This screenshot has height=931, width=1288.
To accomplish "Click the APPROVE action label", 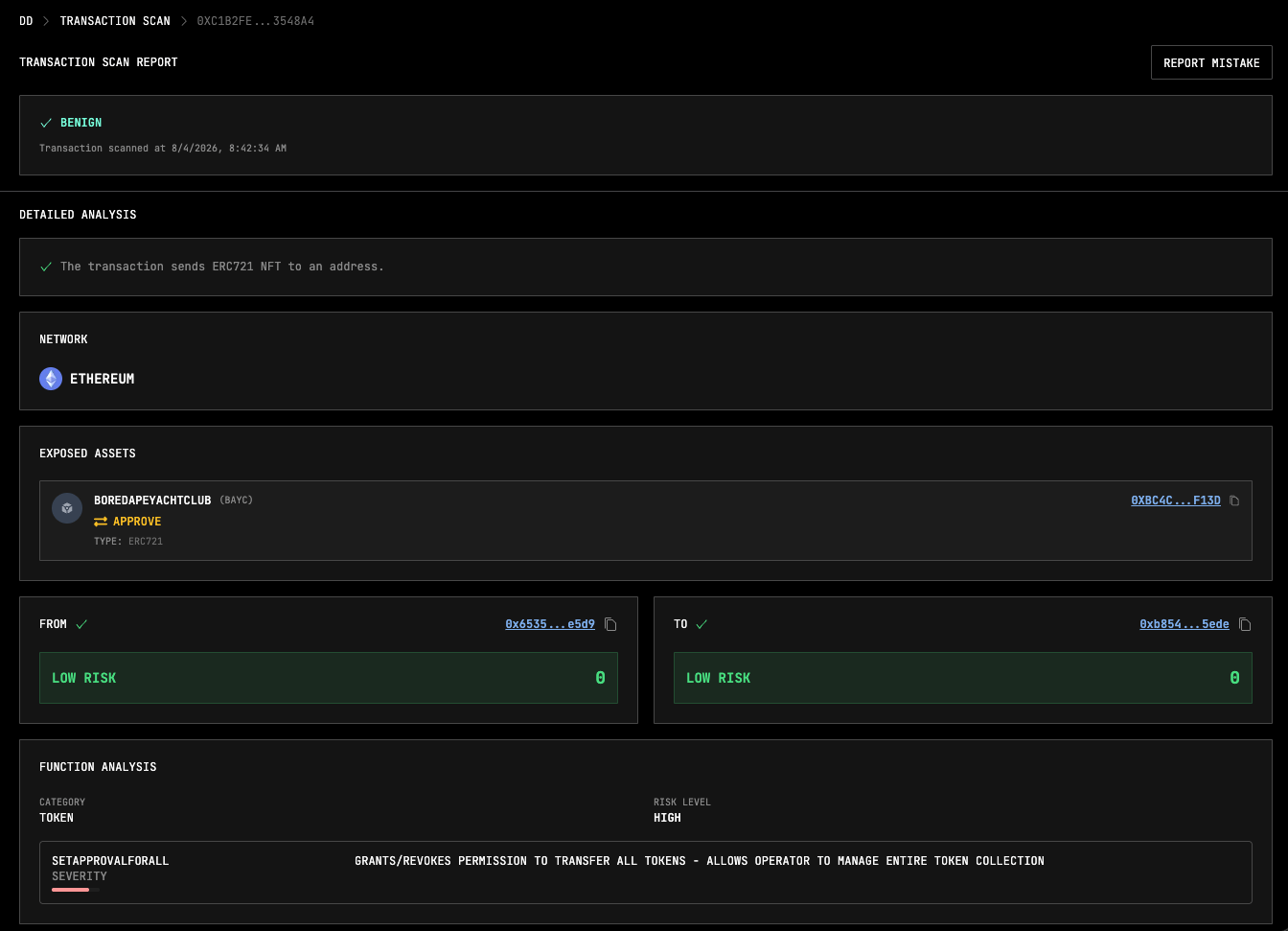I will [137, 522].
